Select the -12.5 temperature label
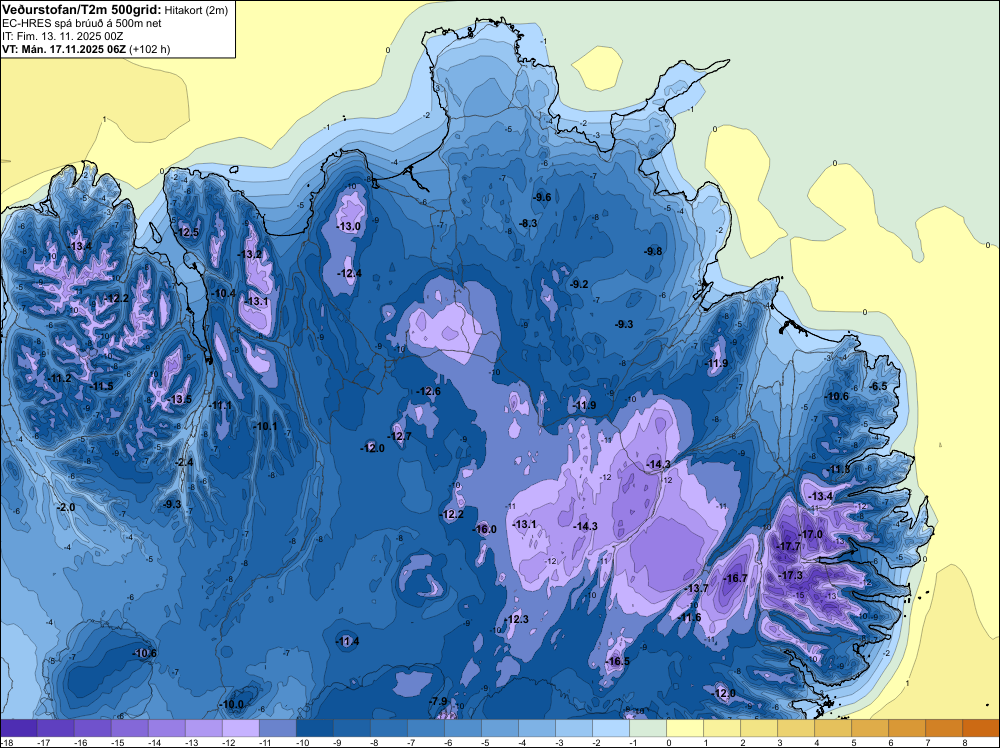Screen dimensions: 1000x748 point(188,232)
